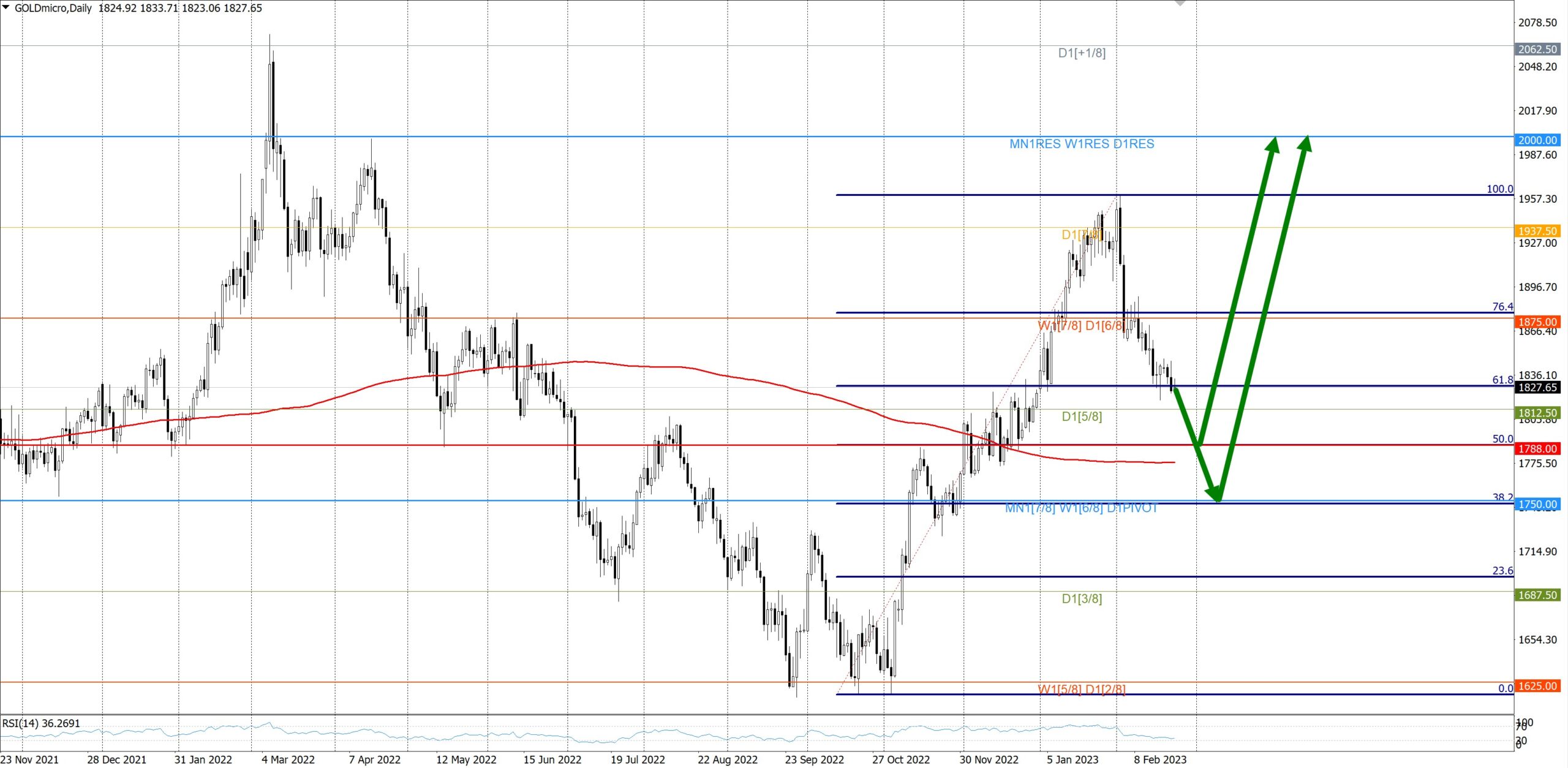Screen dimensions: 1568x768
Task: Click the dropdown triangle beside GOLDmicro,Daily
Action: point(6,7)
